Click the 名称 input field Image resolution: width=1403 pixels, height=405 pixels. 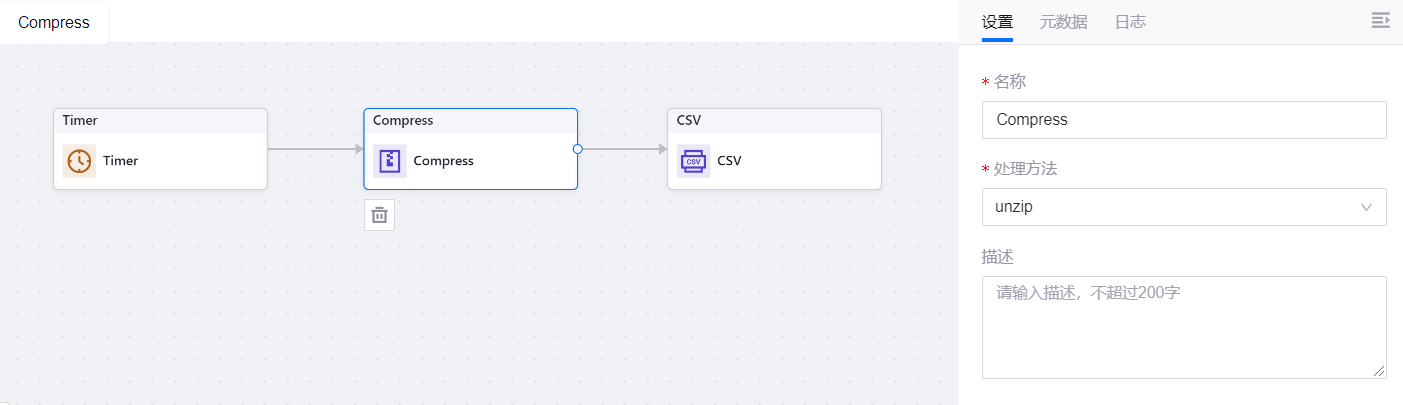point(1183,120)
